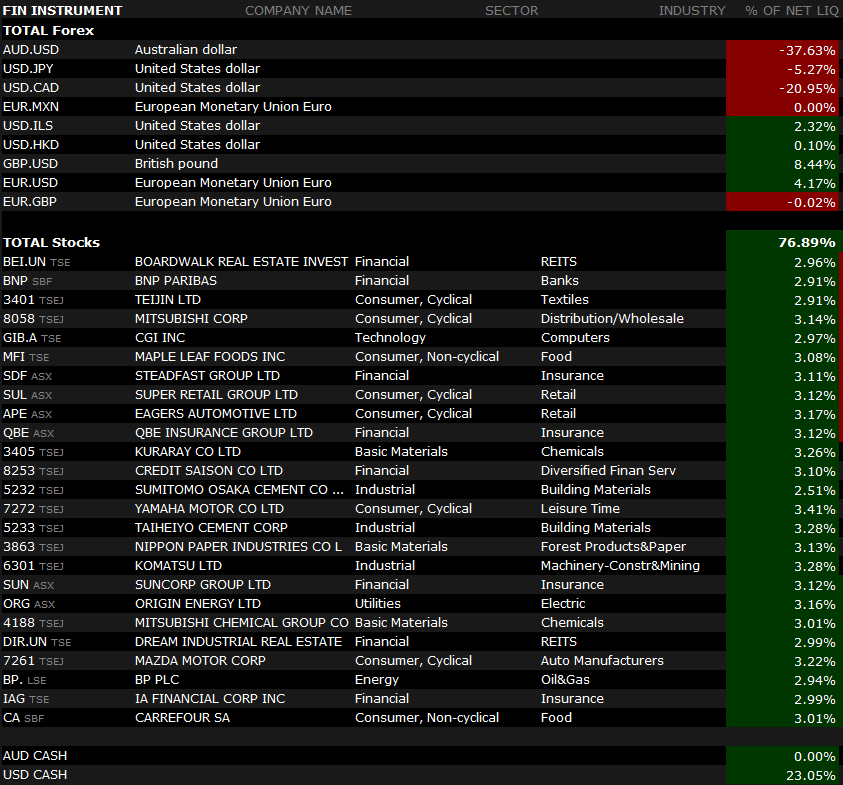
Task: Click MAPLE LEAF FOODS INC
Action: click(x=210, y=357)
